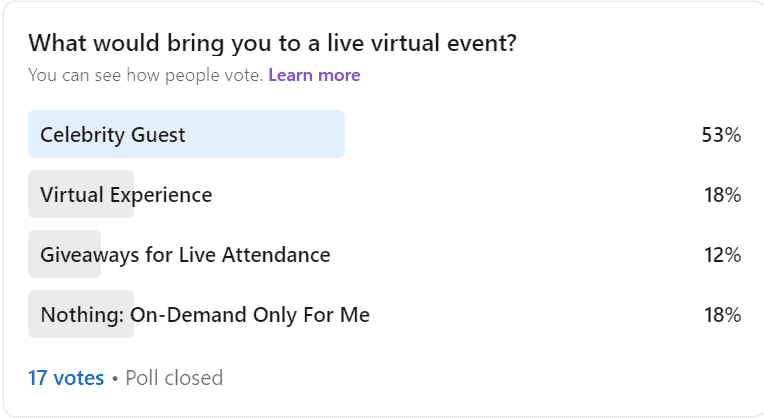Select the Celebrity Guest poll option
Image resolution: width=764 pixels, height=418 pixels.
click(385, 134)
